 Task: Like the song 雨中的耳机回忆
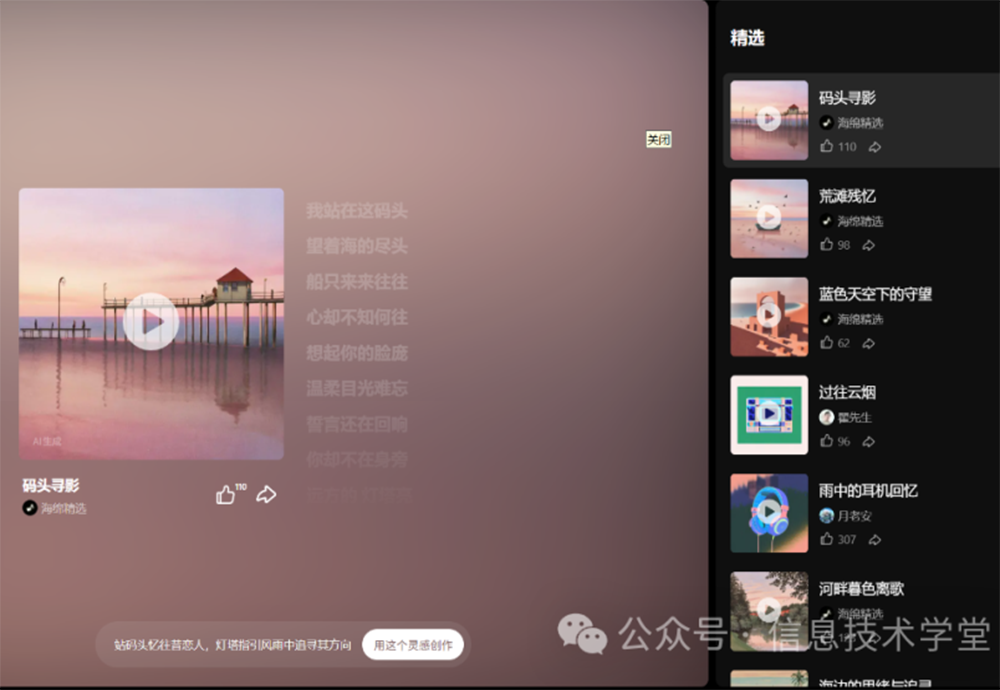click(x=827, y=539)
